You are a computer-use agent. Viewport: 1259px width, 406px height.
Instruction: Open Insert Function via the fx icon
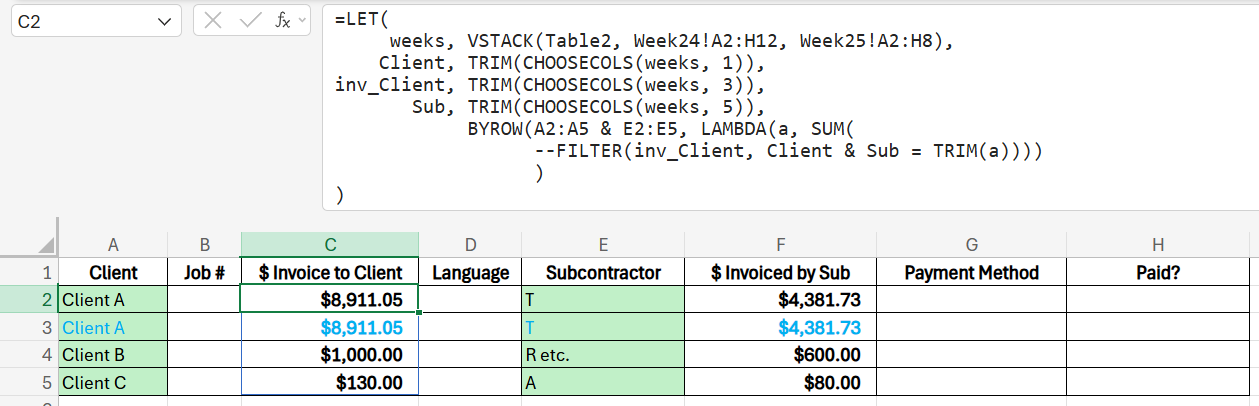point(283,21)
